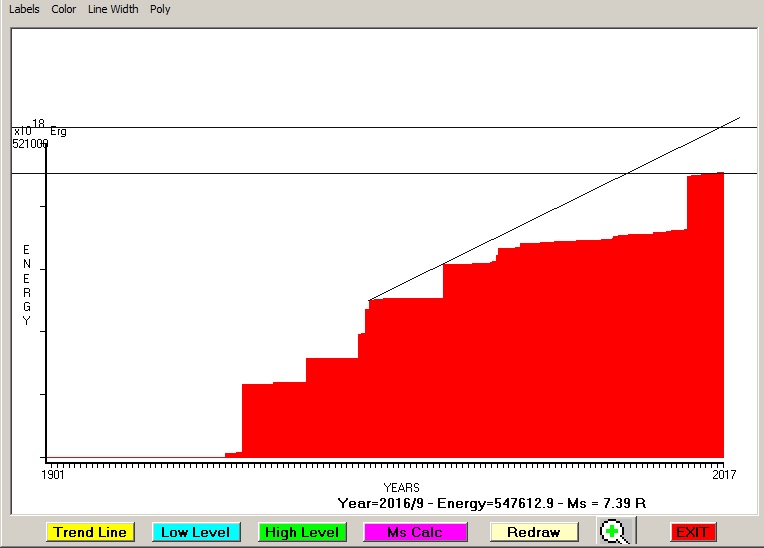The image size is (764, 548).
Task: Open the Color menu
Action: pos(64,9)
